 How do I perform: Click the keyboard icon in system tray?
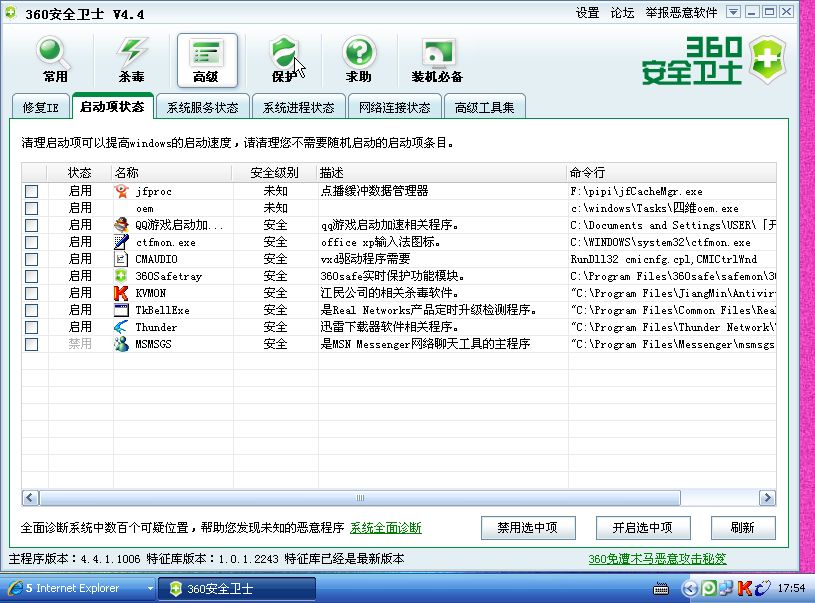tap(661, 588)
